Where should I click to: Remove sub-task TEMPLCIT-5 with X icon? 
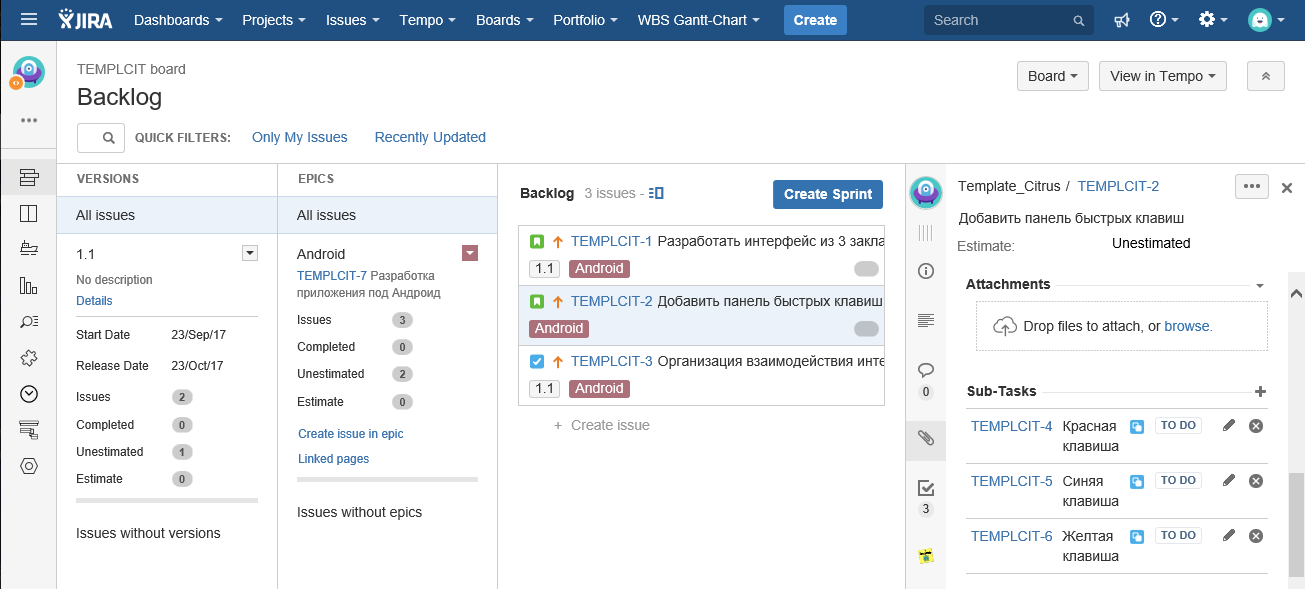[x=1256, y=481]
